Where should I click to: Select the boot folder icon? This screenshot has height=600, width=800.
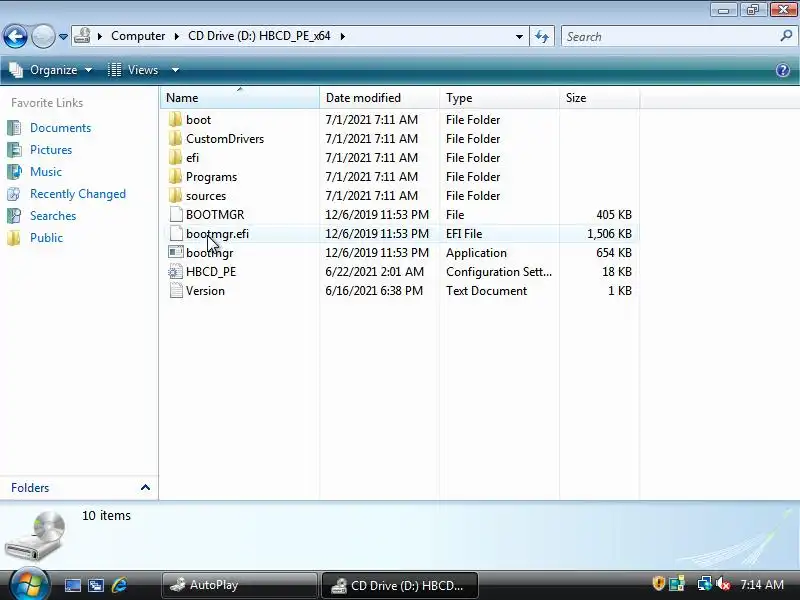(176, 119)
